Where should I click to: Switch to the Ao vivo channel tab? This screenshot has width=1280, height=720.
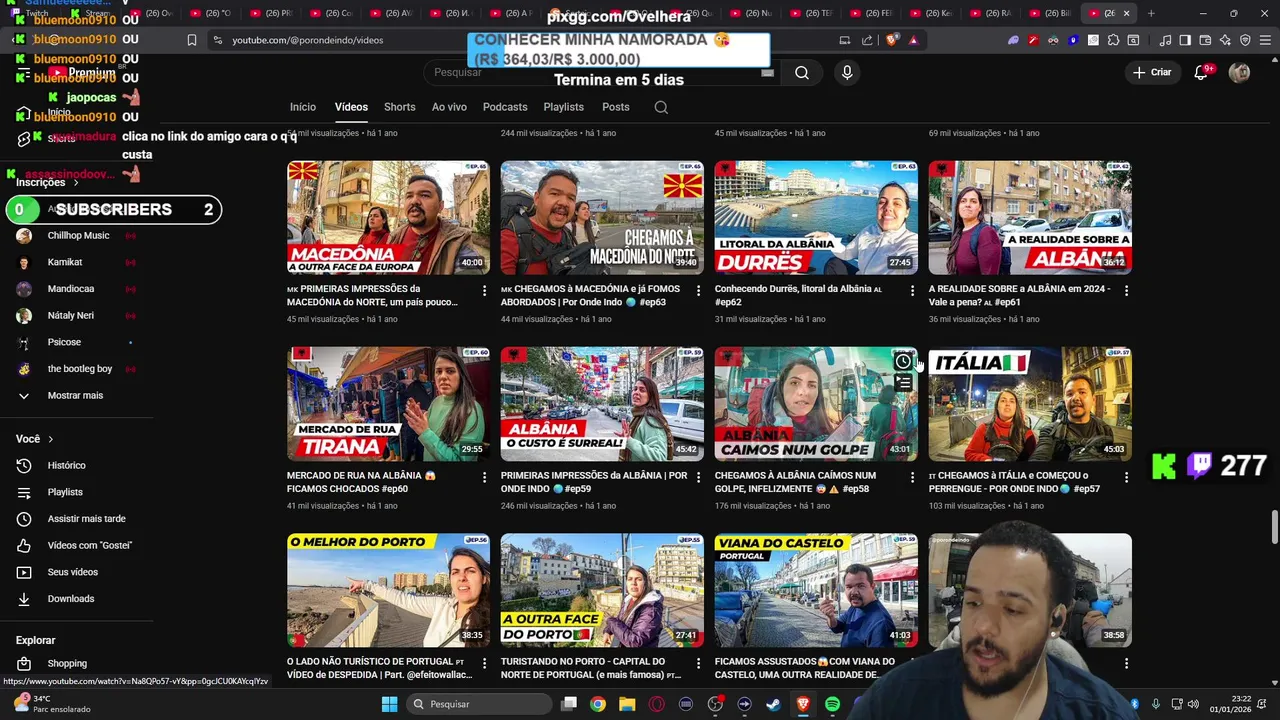pyautogui.click(x=449, y=107)
